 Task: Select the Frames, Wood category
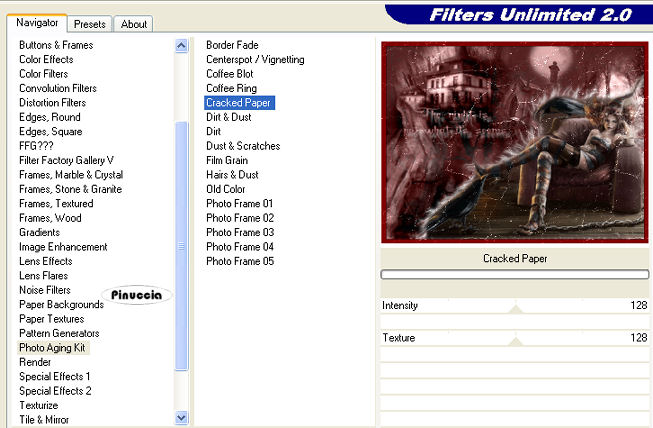click(50, 218)
